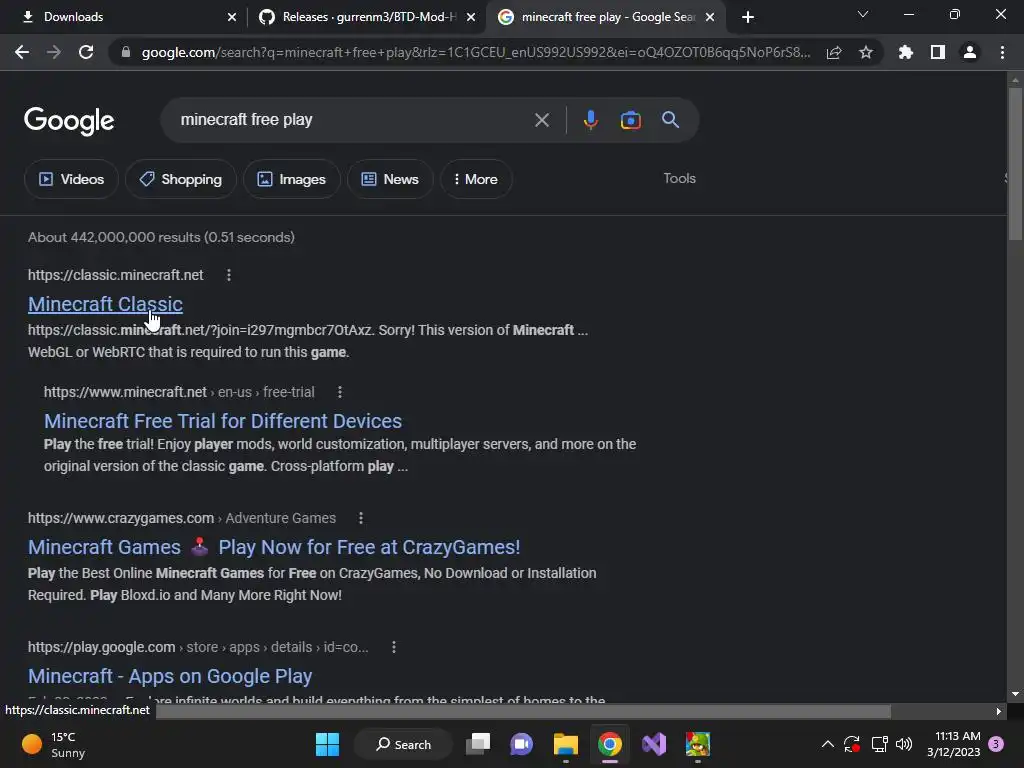Open options for classic.minecraft.net result
Viewport: 1024px width, 768px height.
pos(229,275)
